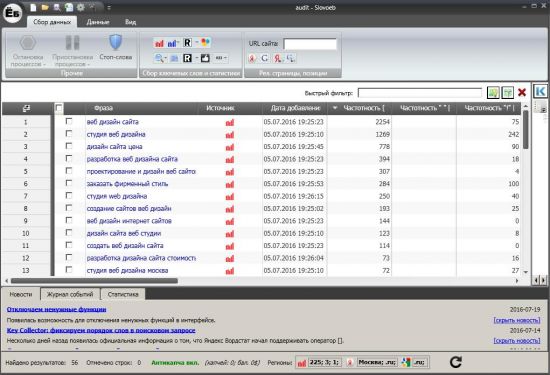Click the red Yandex Wordstat bars icon in the ribbon
Screen dimensions: 550x375
pos(159,43)
